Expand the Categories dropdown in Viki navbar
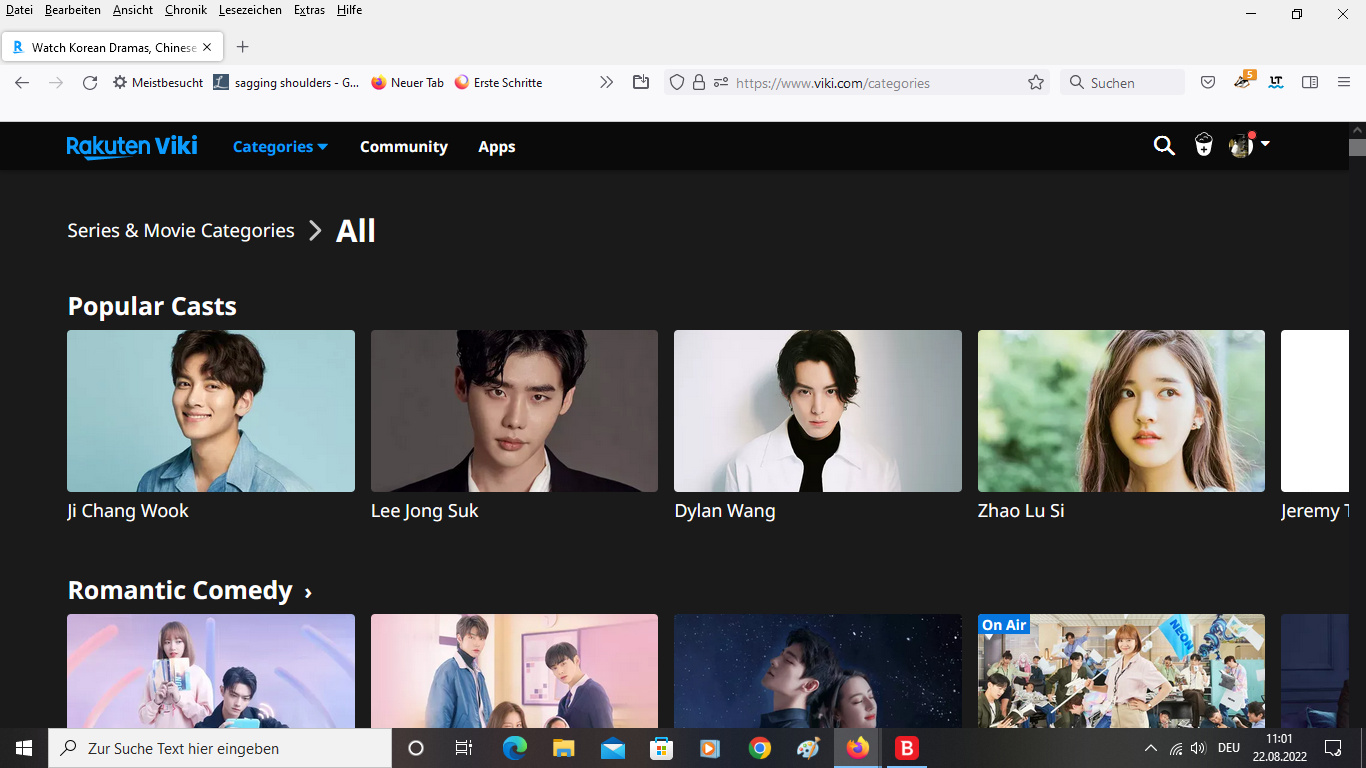This screenshot has height=768, width=1366. pyautogui.click(x=280, y=147)
